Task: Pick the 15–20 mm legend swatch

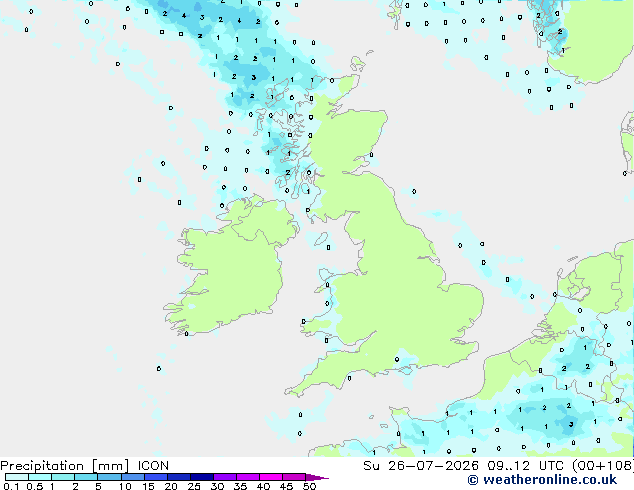Action: pos(156,477)
